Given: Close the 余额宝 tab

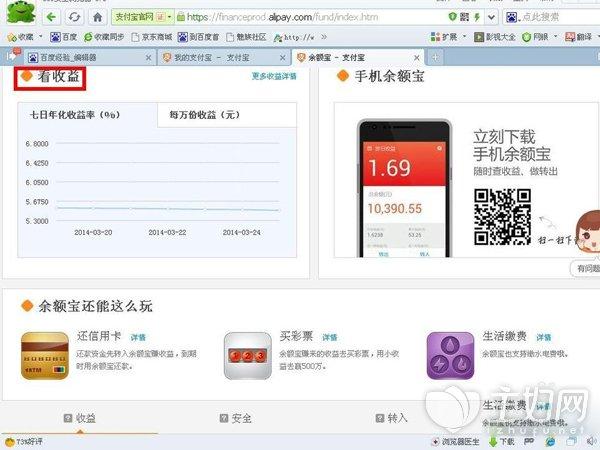Looking at the screenshot, I should (x=417, y=58).
